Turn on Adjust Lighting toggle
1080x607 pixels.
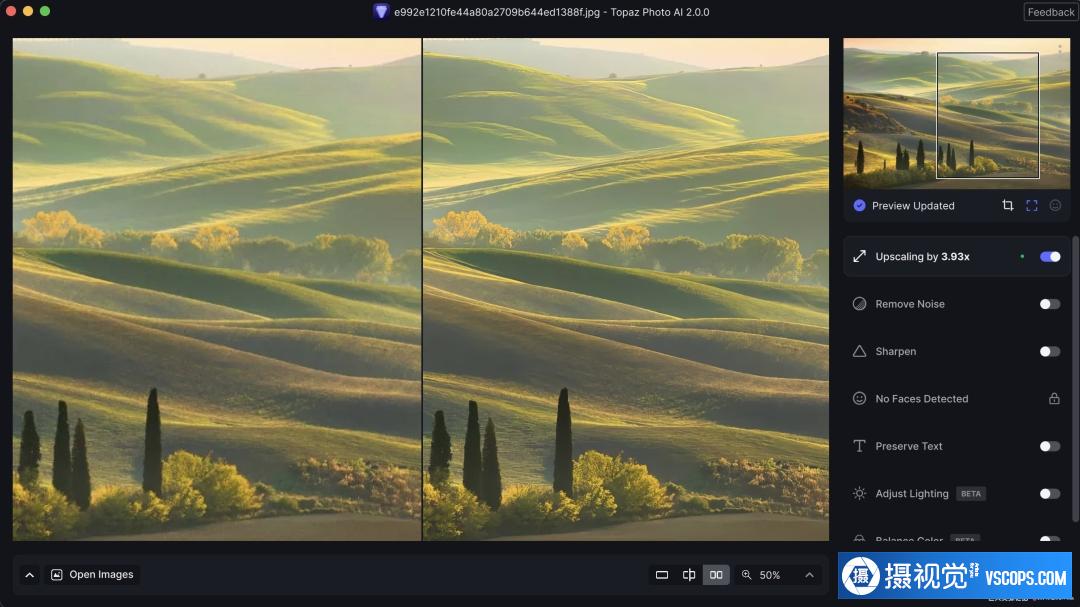coord(1050,493)
